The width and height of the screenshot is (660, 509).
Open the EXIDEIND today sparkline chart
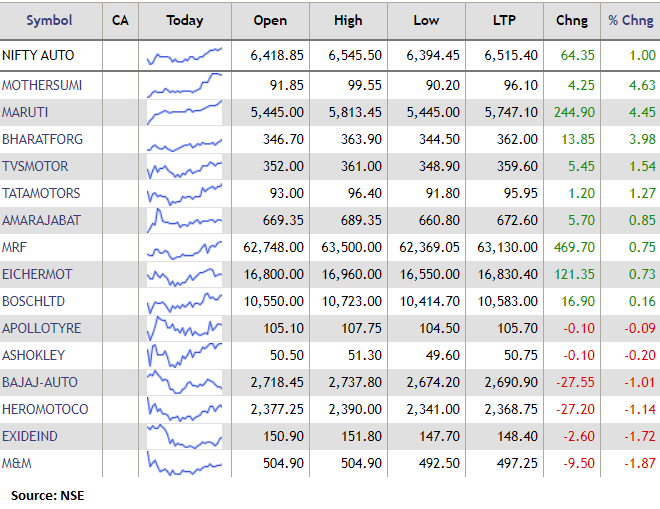pyautogui.click(x=185, y=436)
